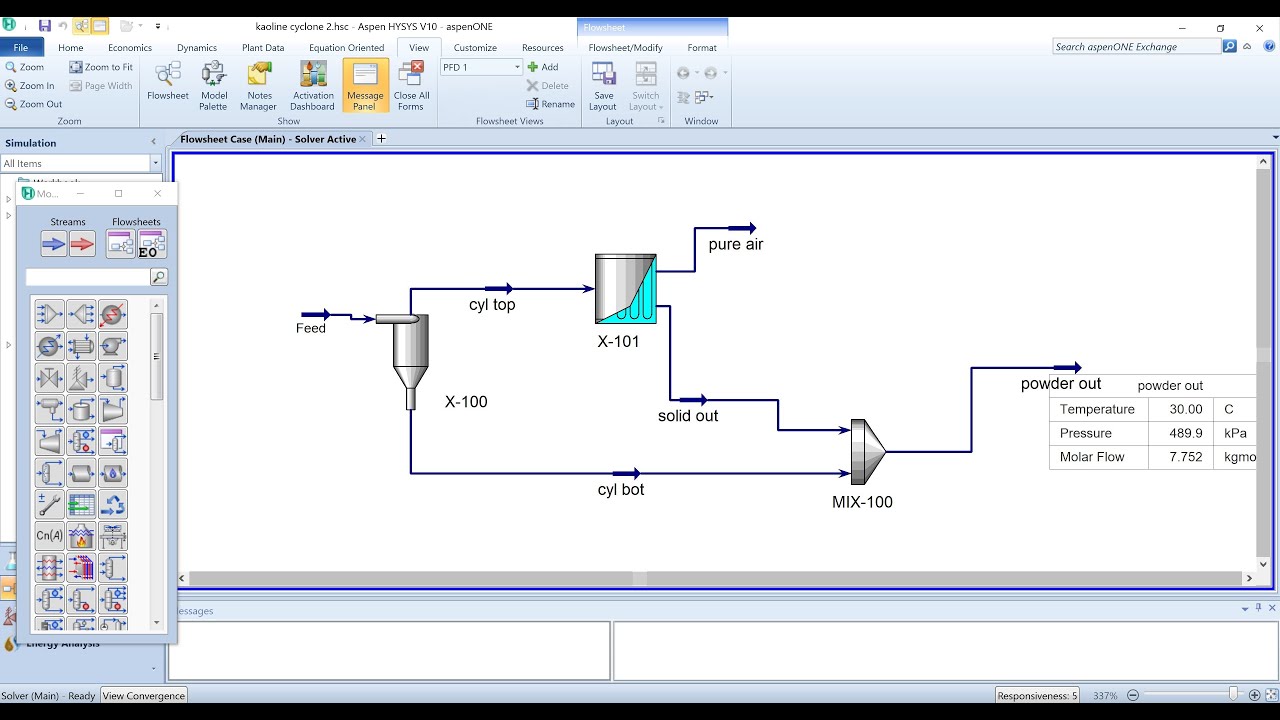This screenshot has width=1280, height=720.
Task: Open the flowsheet tab list dropdown arrow
Action: point(1274,138)
